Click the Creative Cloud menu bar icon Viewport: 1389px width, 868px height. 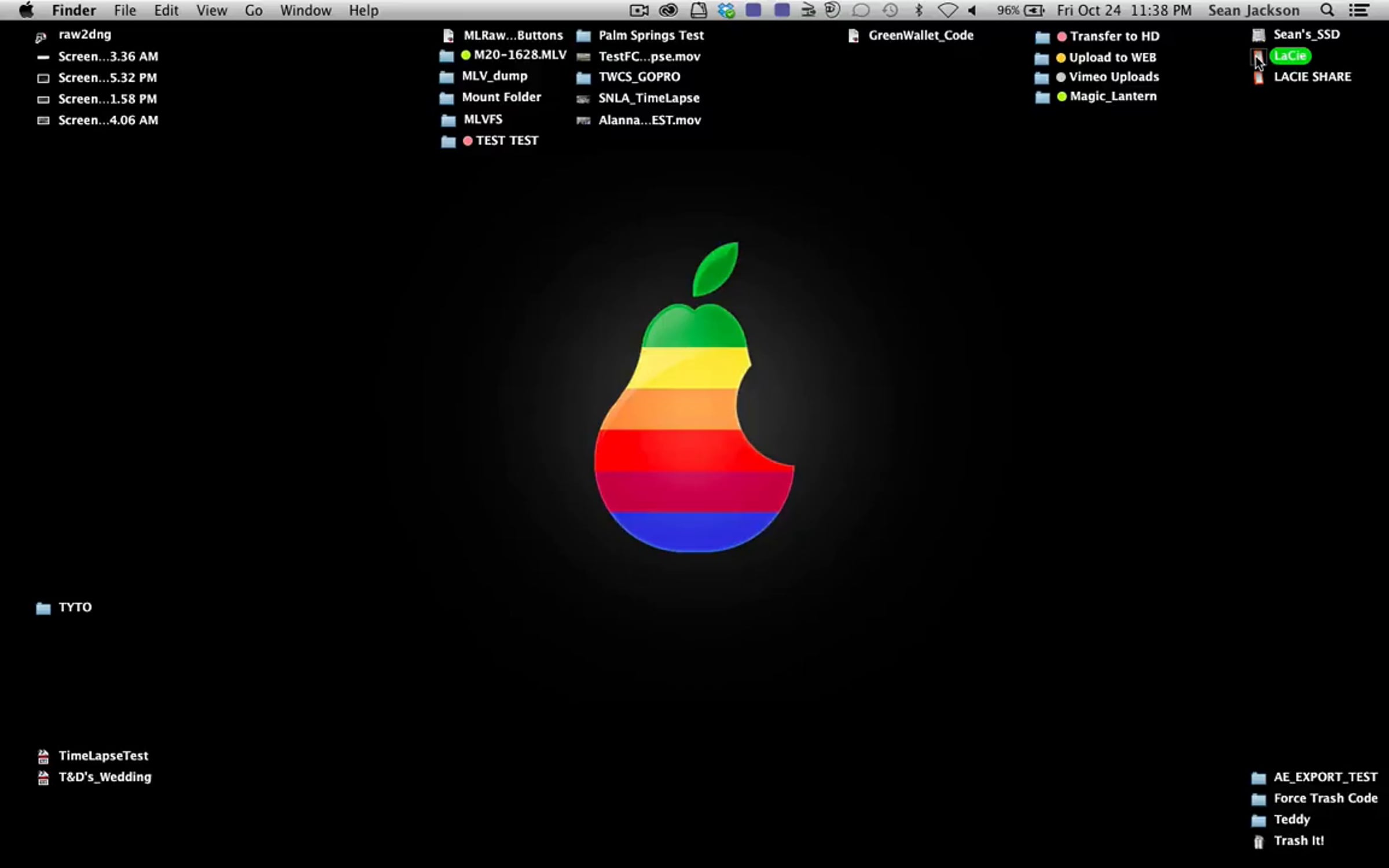point(668,10)
